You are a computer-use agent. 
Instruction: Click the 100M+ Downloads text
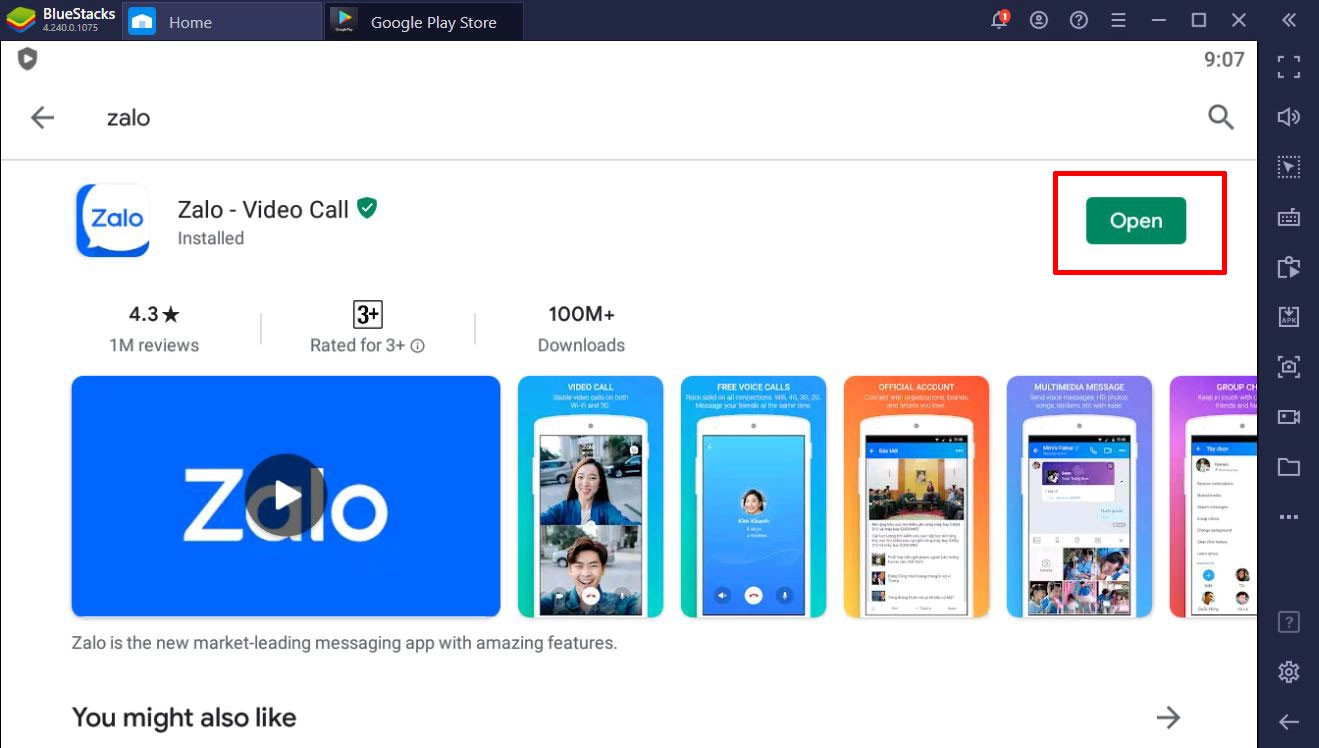[x=581, y=329]
